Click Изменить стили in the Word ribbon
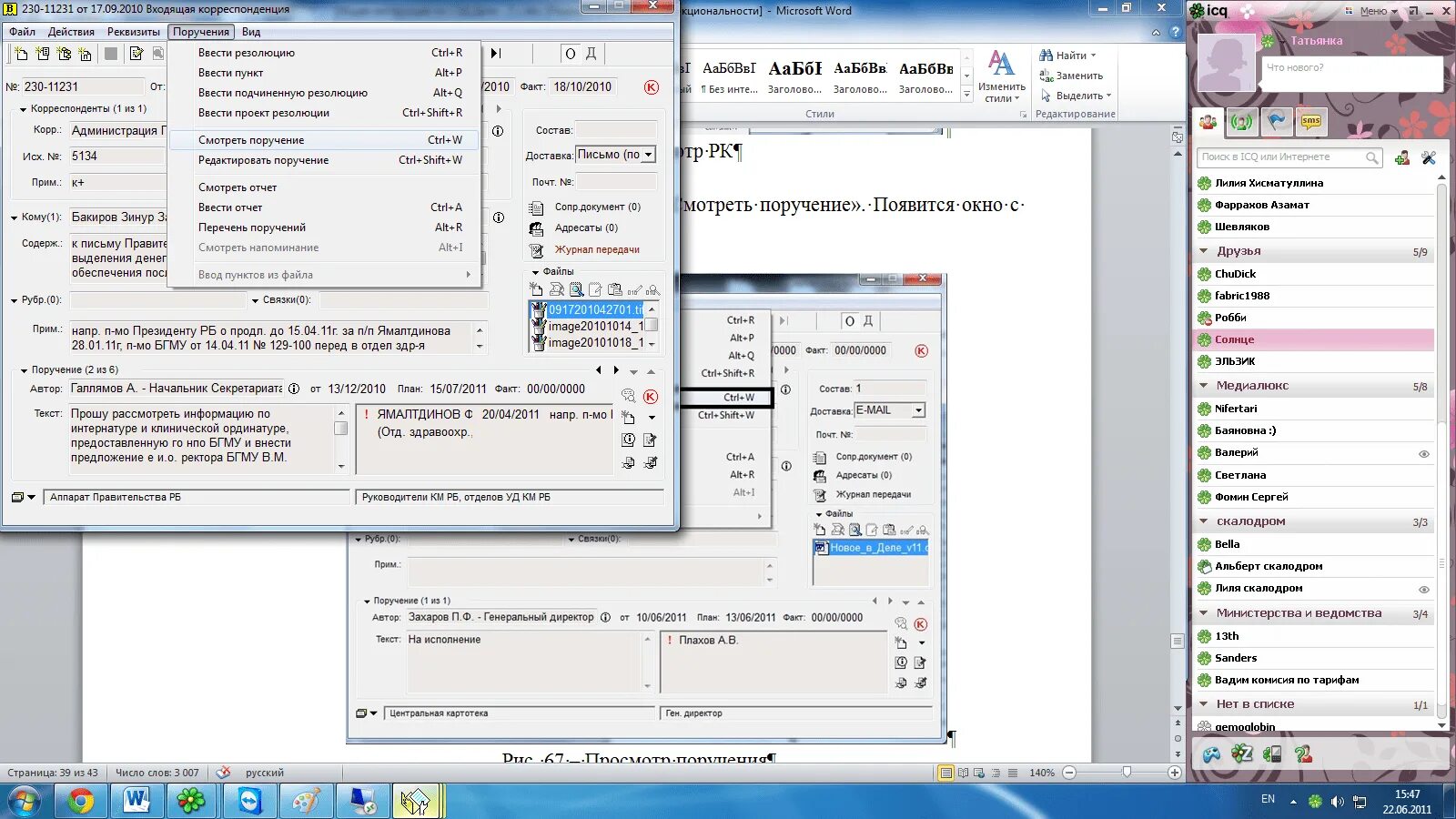The width and height of the screenshot is (1456, 819). point(1002,76)
